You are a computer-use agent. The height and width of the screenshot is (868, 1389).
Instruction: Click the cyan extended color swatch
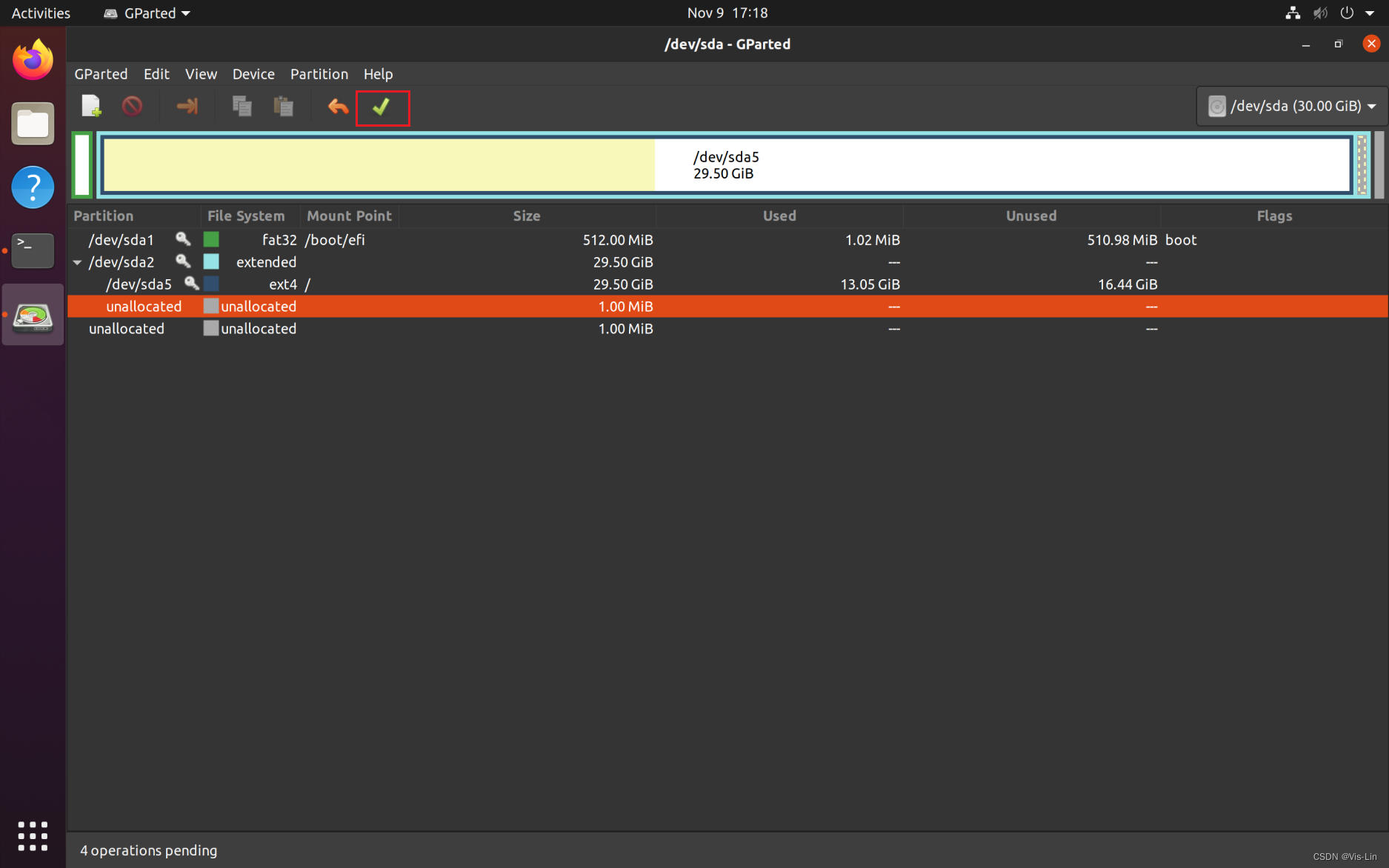(211, 261)
